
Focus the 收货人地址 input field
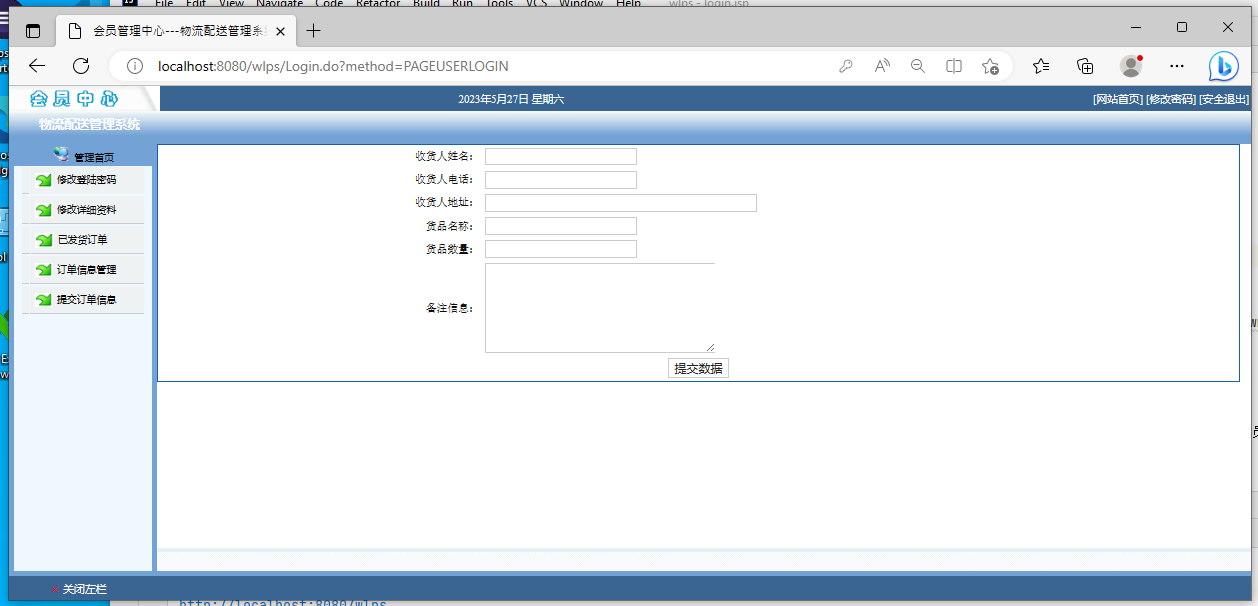621,203
